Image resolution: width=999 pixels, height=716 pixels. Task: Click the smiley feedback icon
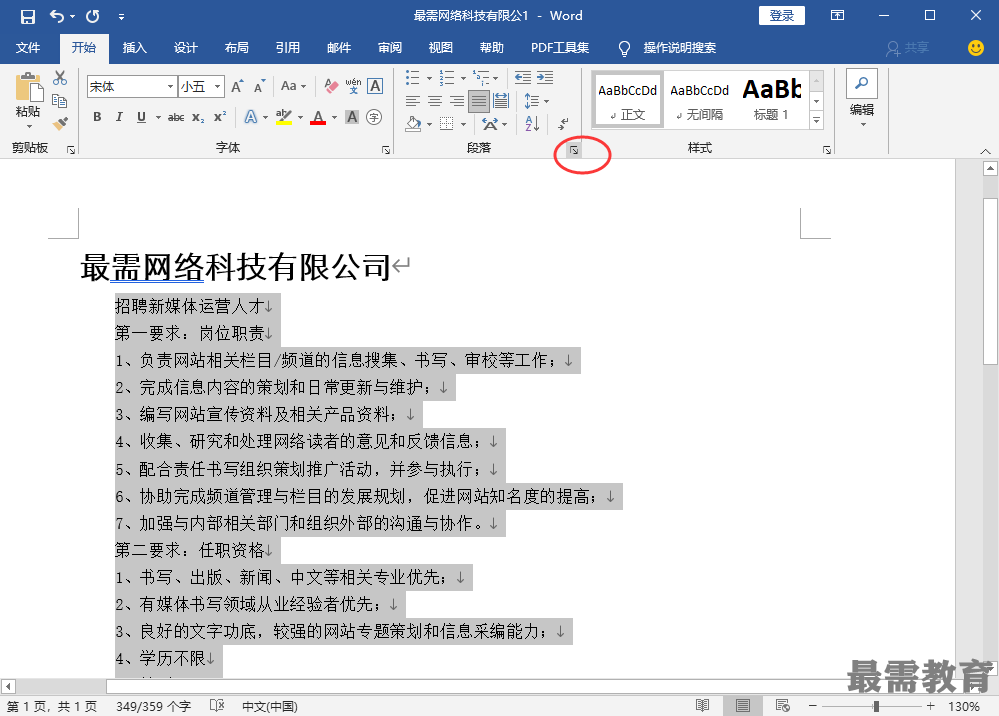(x=975, y=48)
